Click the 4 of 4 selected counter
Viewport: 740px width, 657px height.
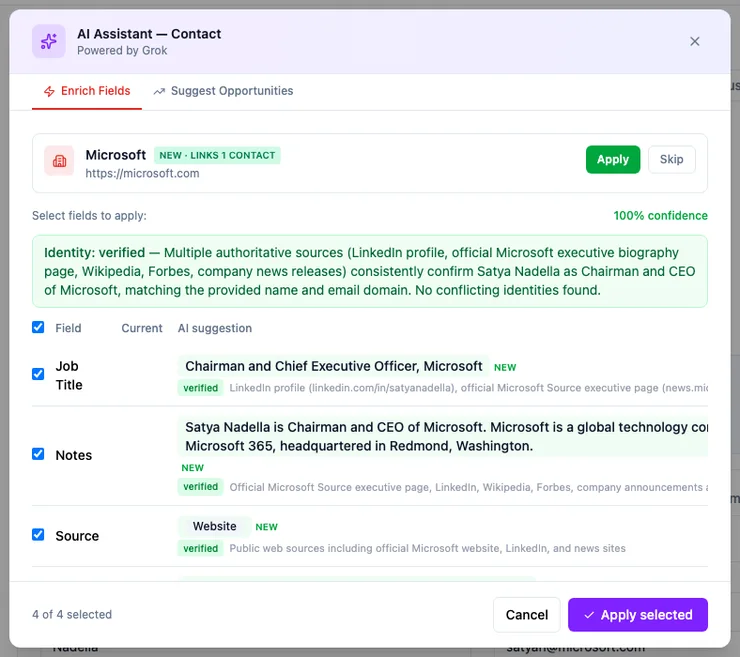click(x=72, y=615)
